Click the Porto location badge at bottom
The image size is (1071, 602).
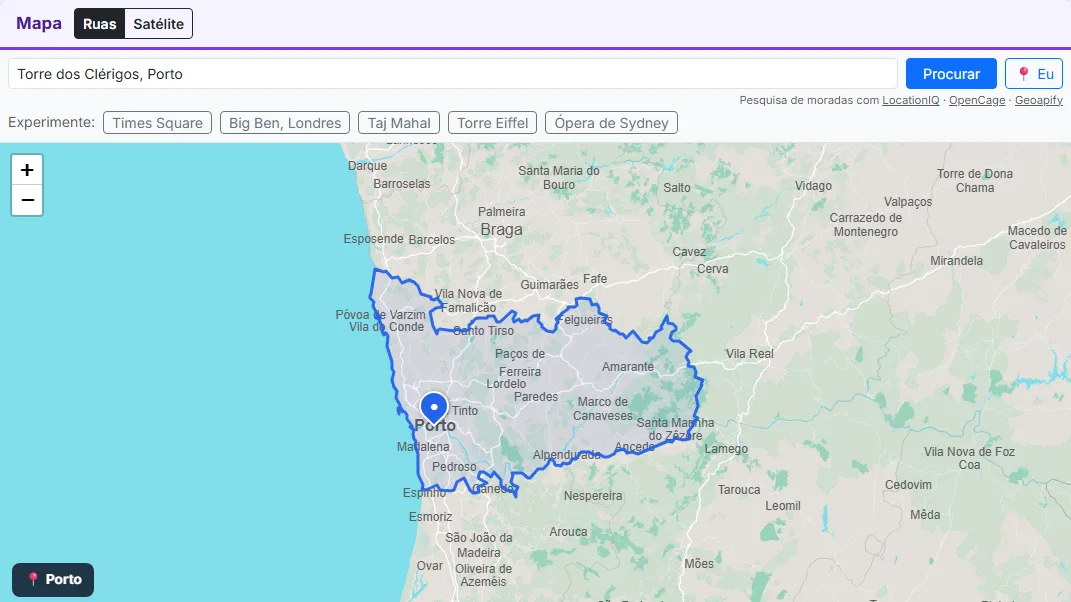point(53,579)
